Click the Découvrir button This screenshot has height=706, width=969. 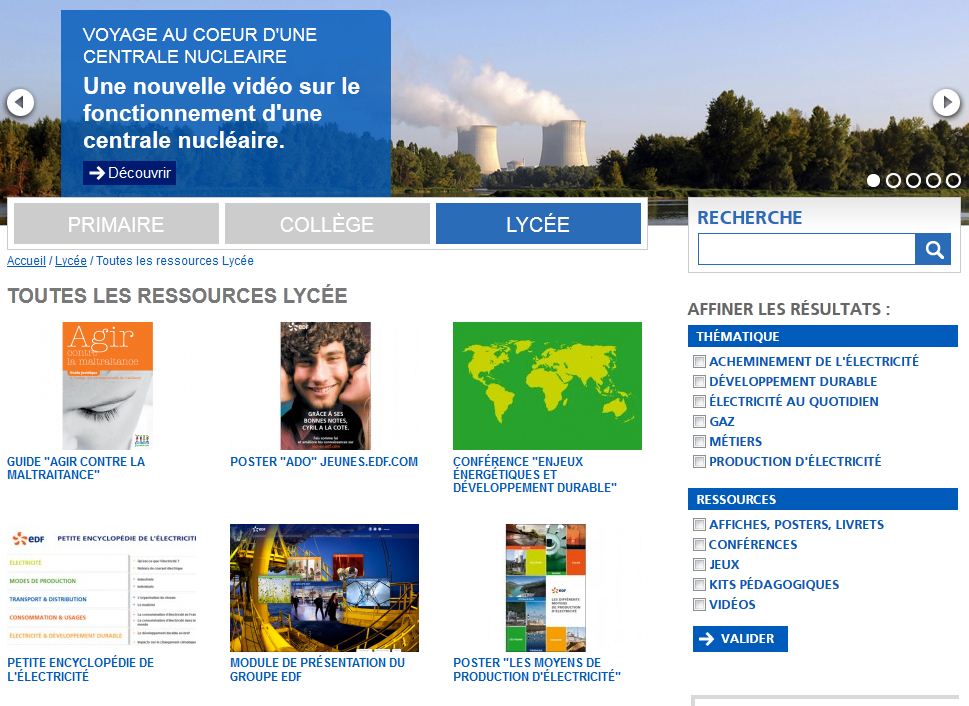point(130,172)
